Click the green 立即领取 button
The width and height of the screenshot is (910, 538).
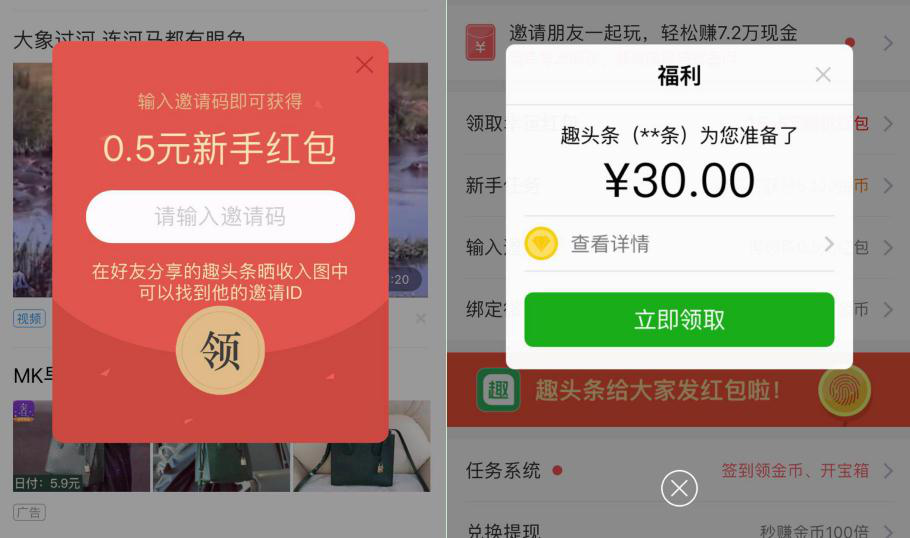[x=679, y=319]
